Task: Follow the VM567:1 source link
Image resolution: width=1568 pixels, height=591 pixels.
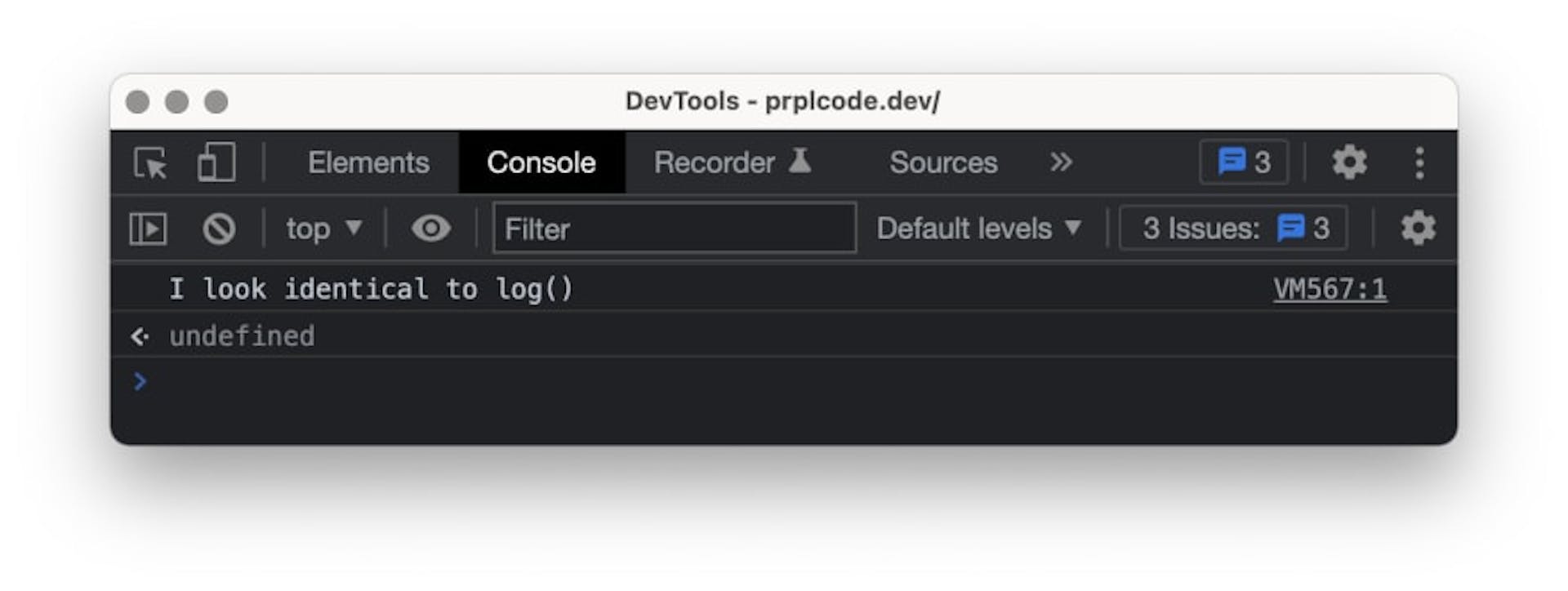Action: (x=1332, y=287)
